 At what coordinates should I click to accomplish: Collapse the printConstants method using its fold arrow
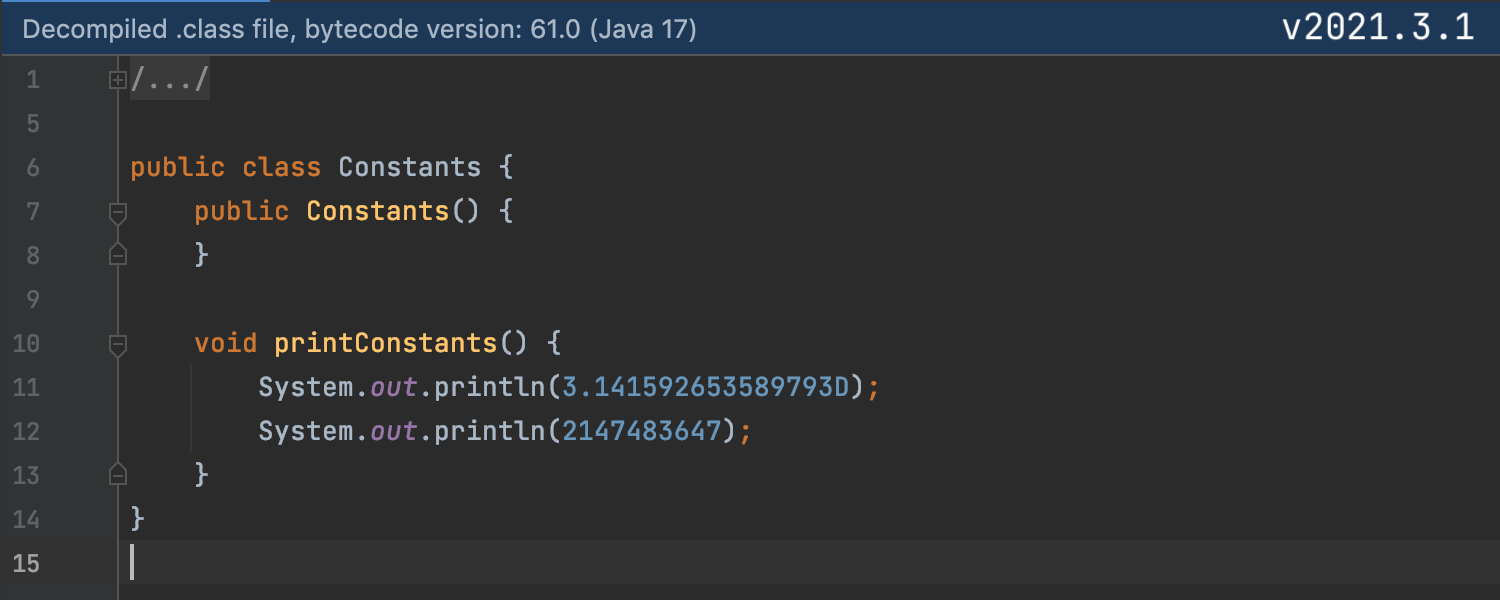(x=118, y=344)
